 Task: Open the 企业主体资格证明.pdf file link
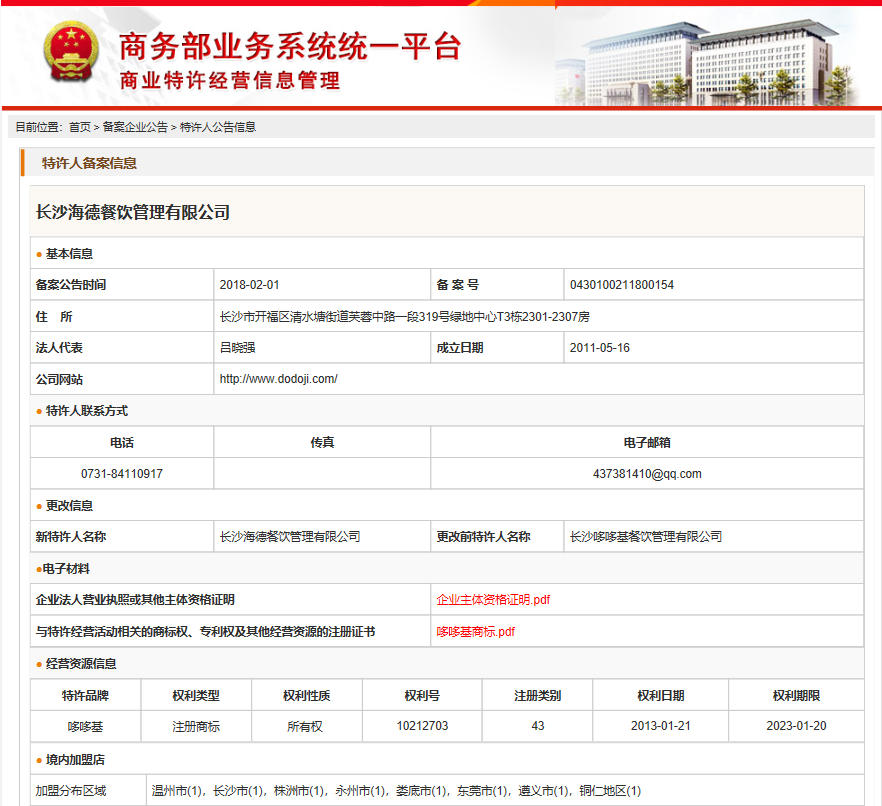click(493, 600)
